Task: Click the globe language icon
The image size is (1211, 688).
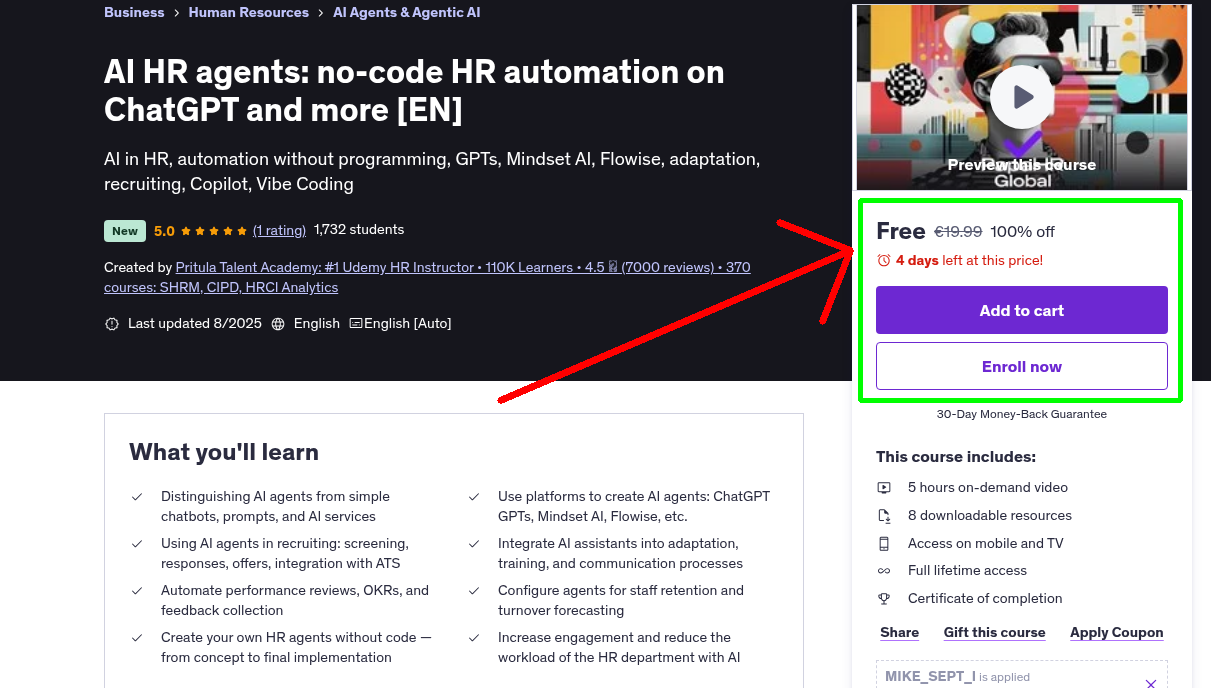Action: (x=278, y=324)
